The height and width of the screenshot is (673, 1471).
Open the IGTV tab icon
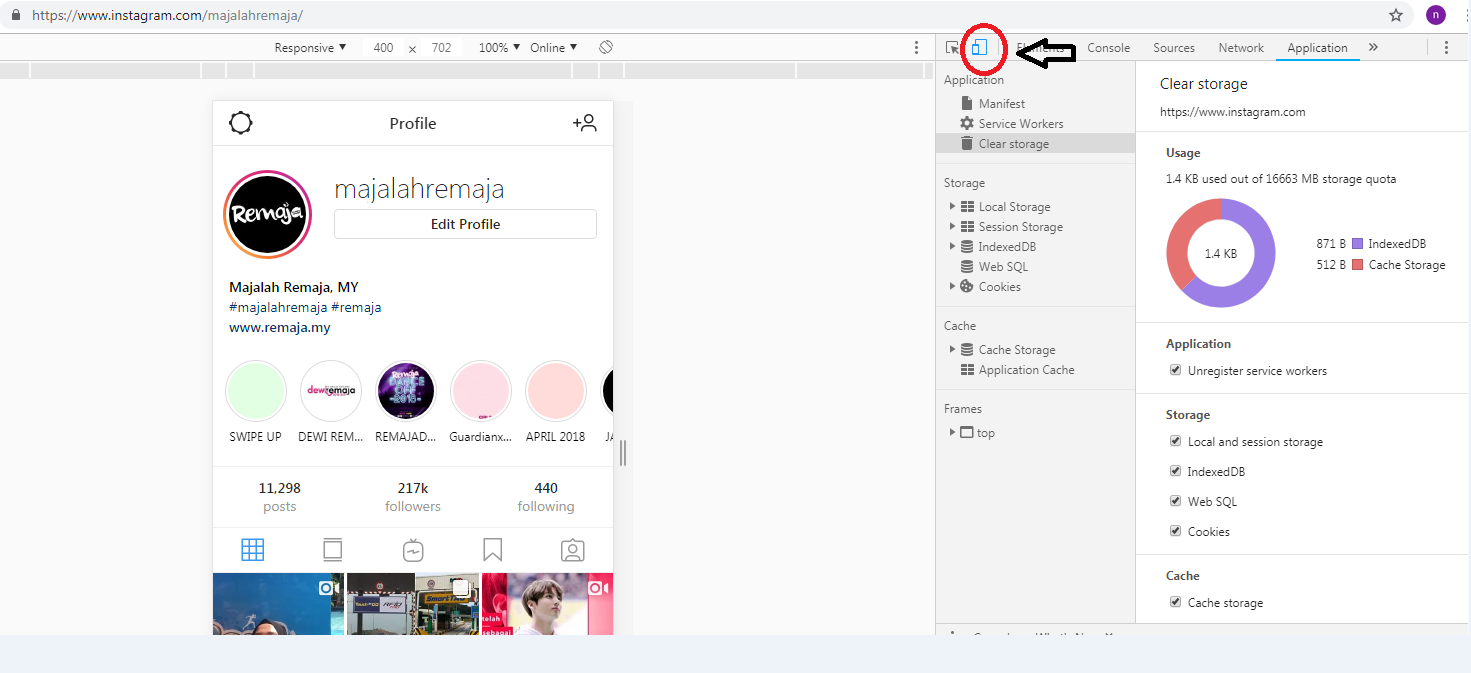tap(412, 550)
